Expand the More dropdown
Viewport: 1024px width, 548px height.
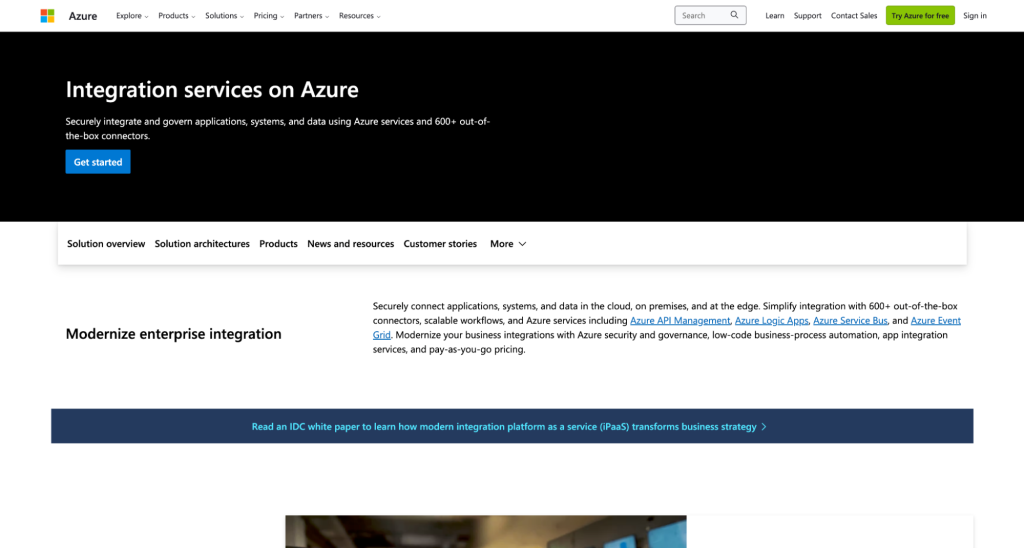508,244
